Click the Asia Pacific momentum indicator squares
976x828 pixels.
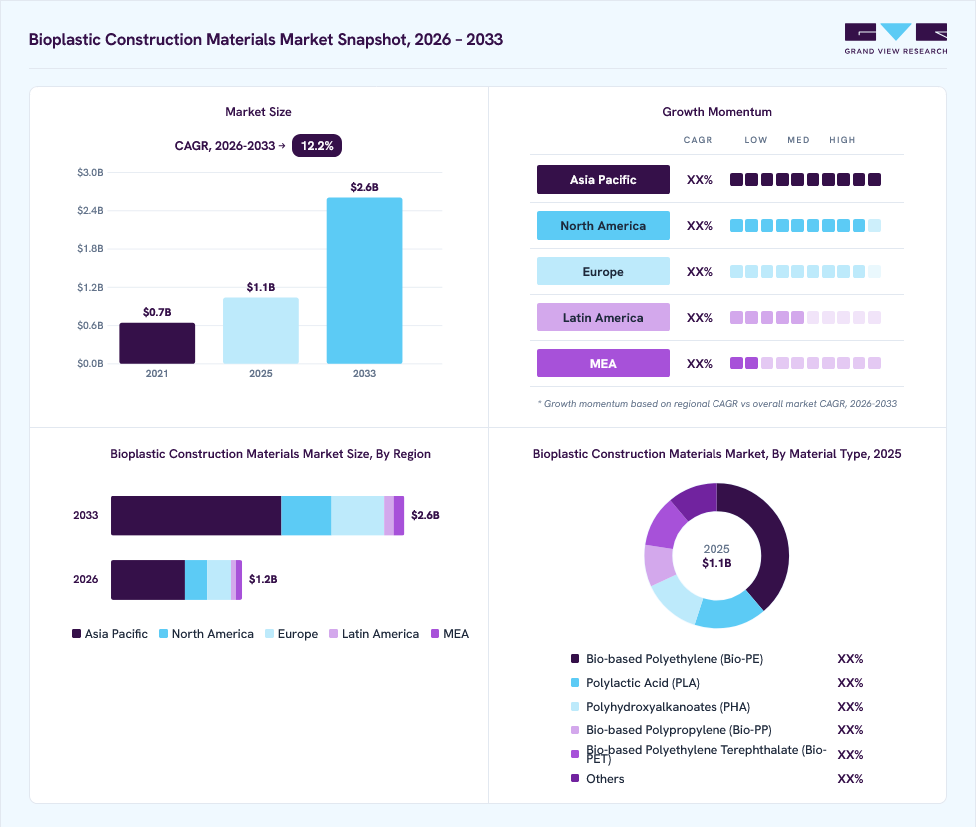[x=805, y=180]
